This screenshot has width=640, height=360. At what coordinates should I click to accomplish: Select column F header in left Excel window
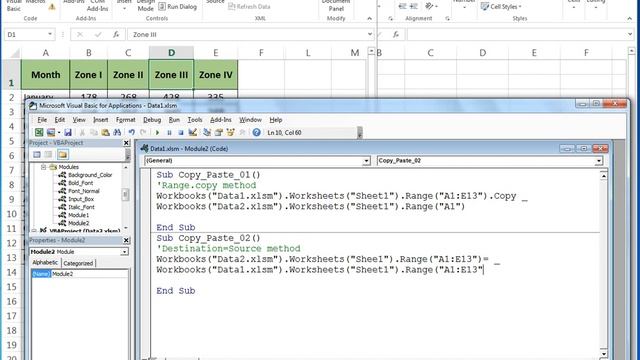point(261,53)
